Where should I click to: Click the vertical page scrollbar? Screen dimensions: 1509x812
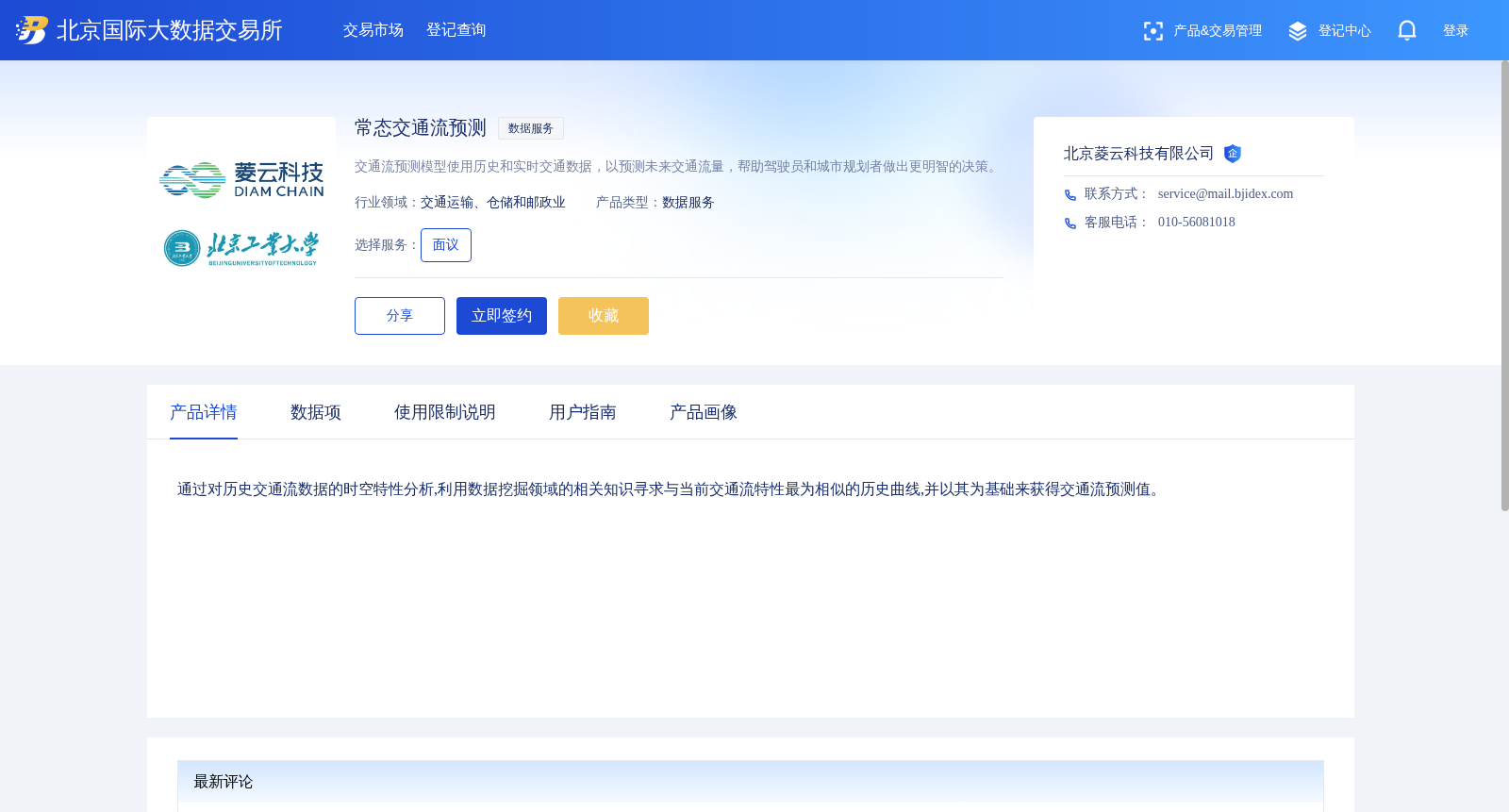(x=1504, y=286)
